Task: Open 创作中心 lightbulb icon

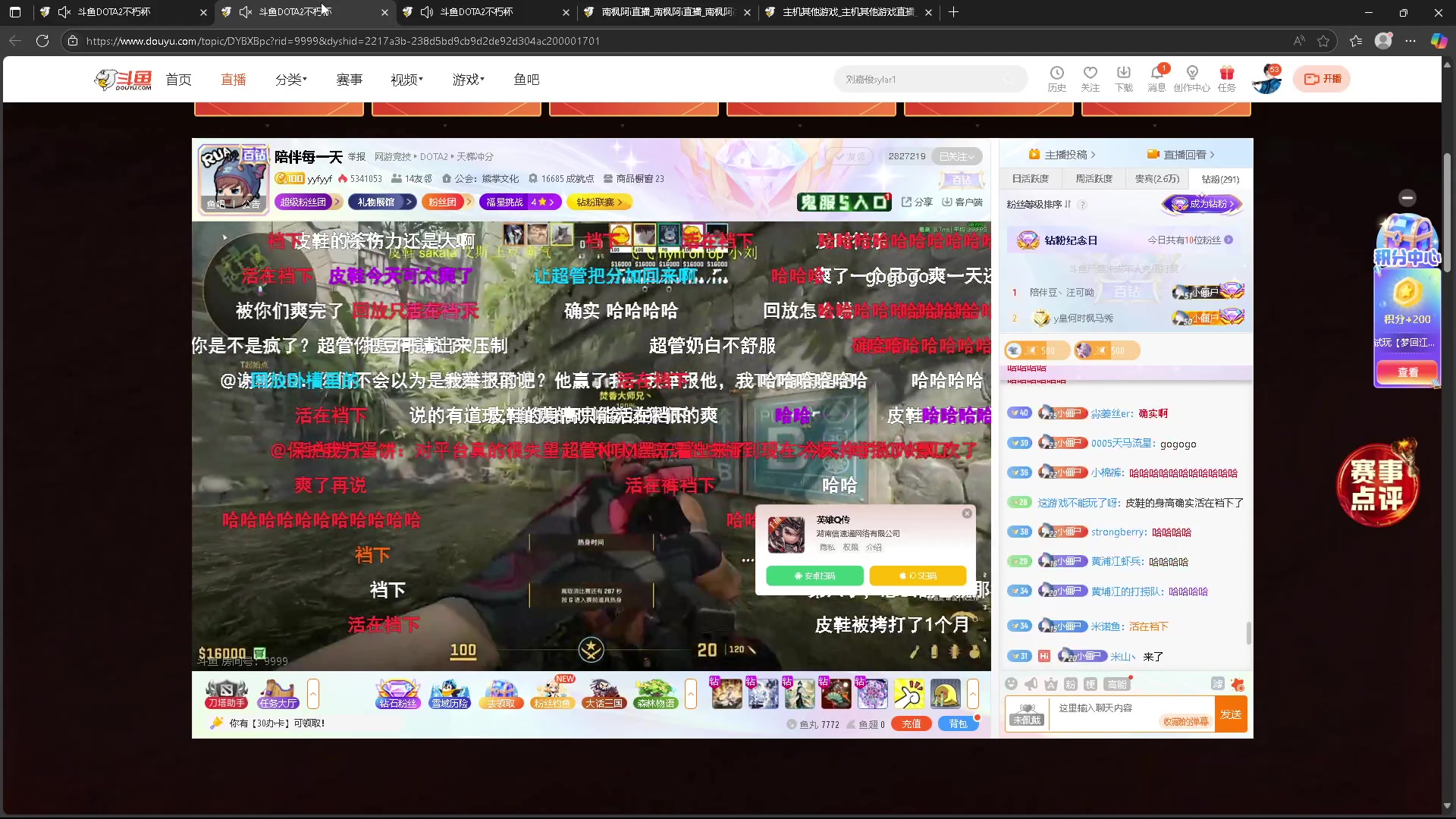Action: [x=1192, y=79]
